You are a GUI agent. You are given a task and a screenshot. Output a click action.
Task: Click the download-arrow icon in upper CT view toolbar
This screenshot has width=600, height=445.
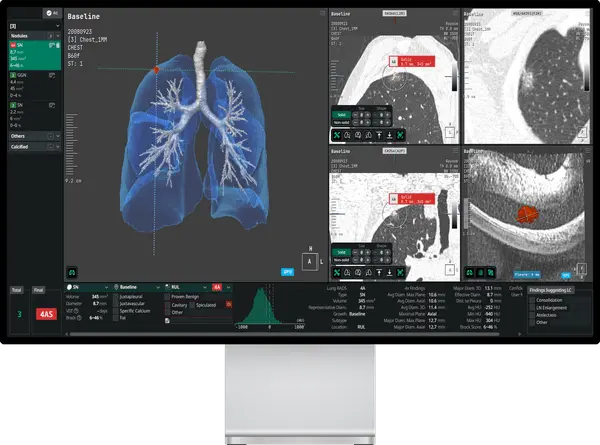[390, 135]
